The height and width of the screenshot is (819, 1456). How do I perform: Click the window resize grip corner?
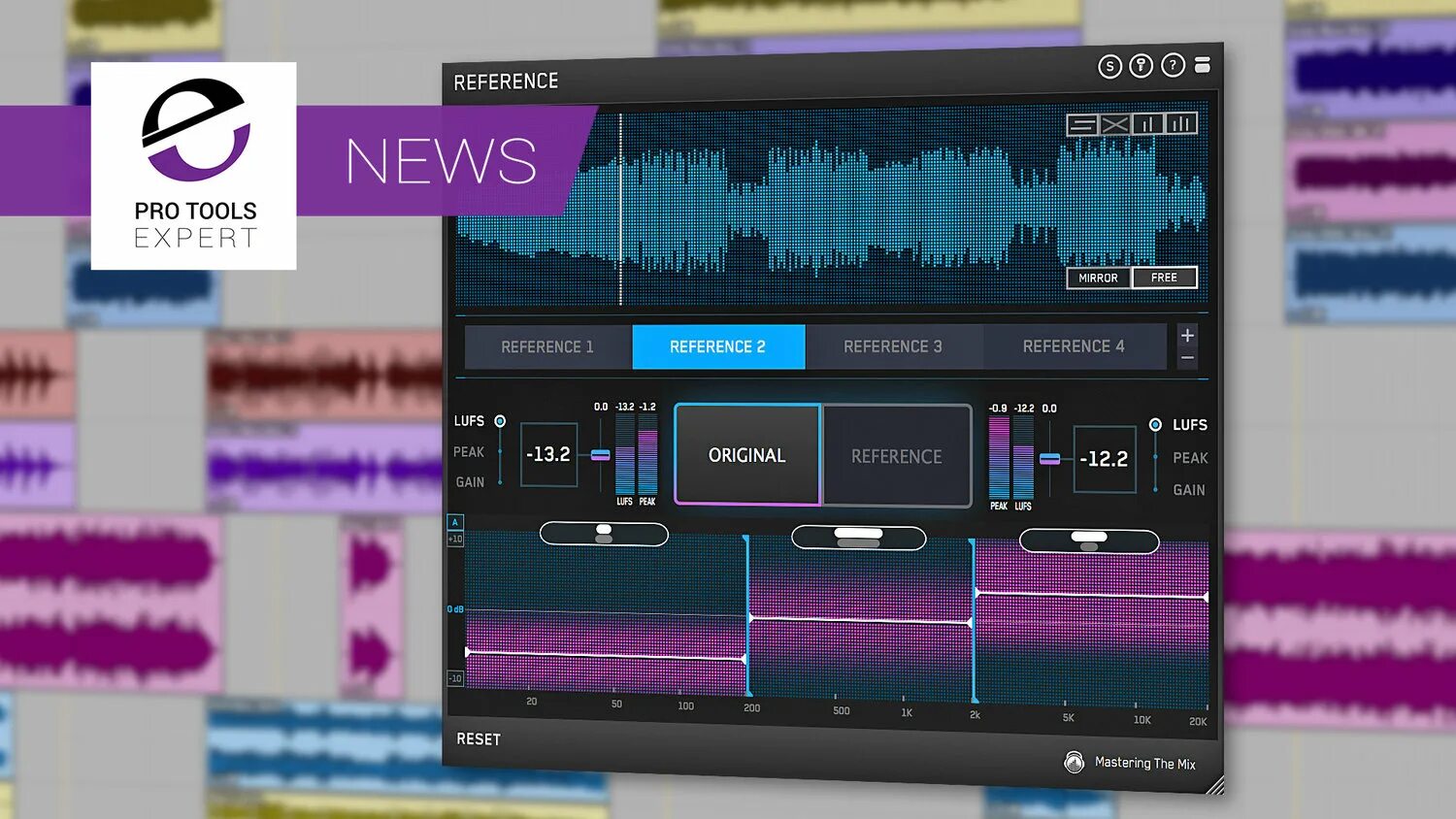pos(1214,786)
